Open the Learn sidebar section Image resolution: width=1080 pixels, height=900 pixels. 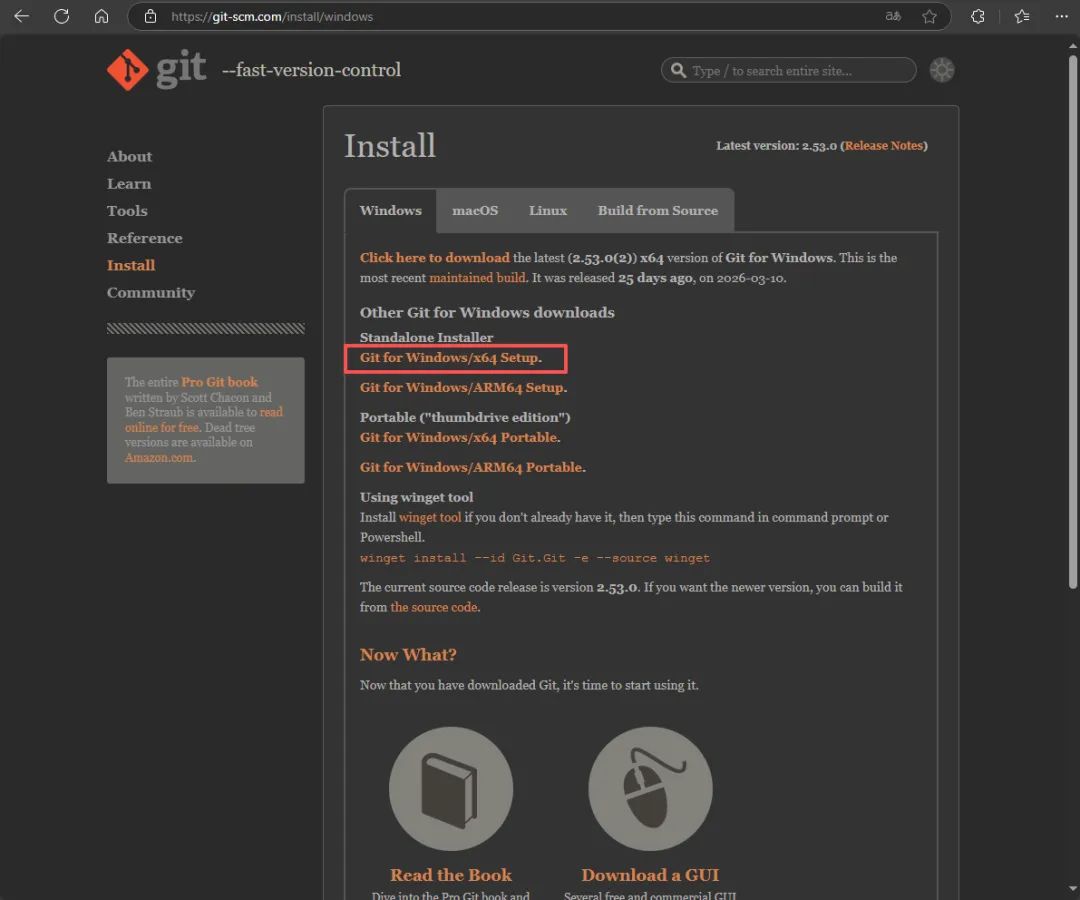129,184
